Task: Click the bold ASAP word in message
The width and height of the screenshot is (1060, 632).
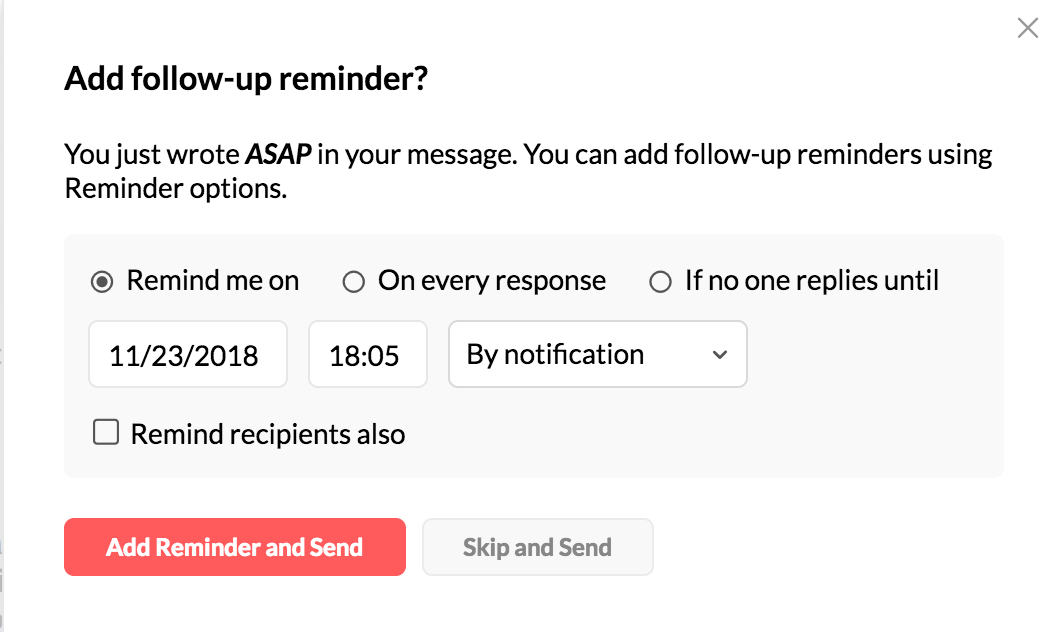Action: click(x=278, y=155)
